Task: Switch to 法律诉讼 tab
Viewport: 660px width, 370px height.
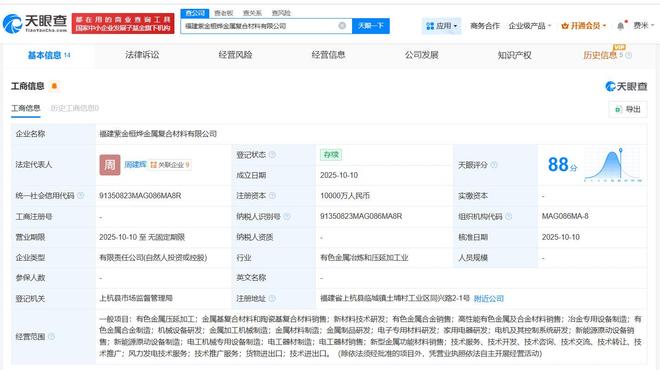Action: (142, 55)
